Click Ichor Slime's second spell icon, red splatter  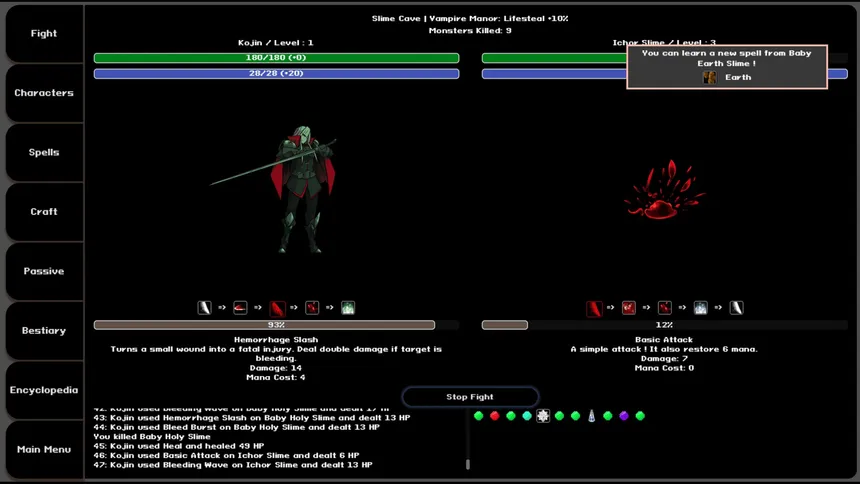click(629, 308)
